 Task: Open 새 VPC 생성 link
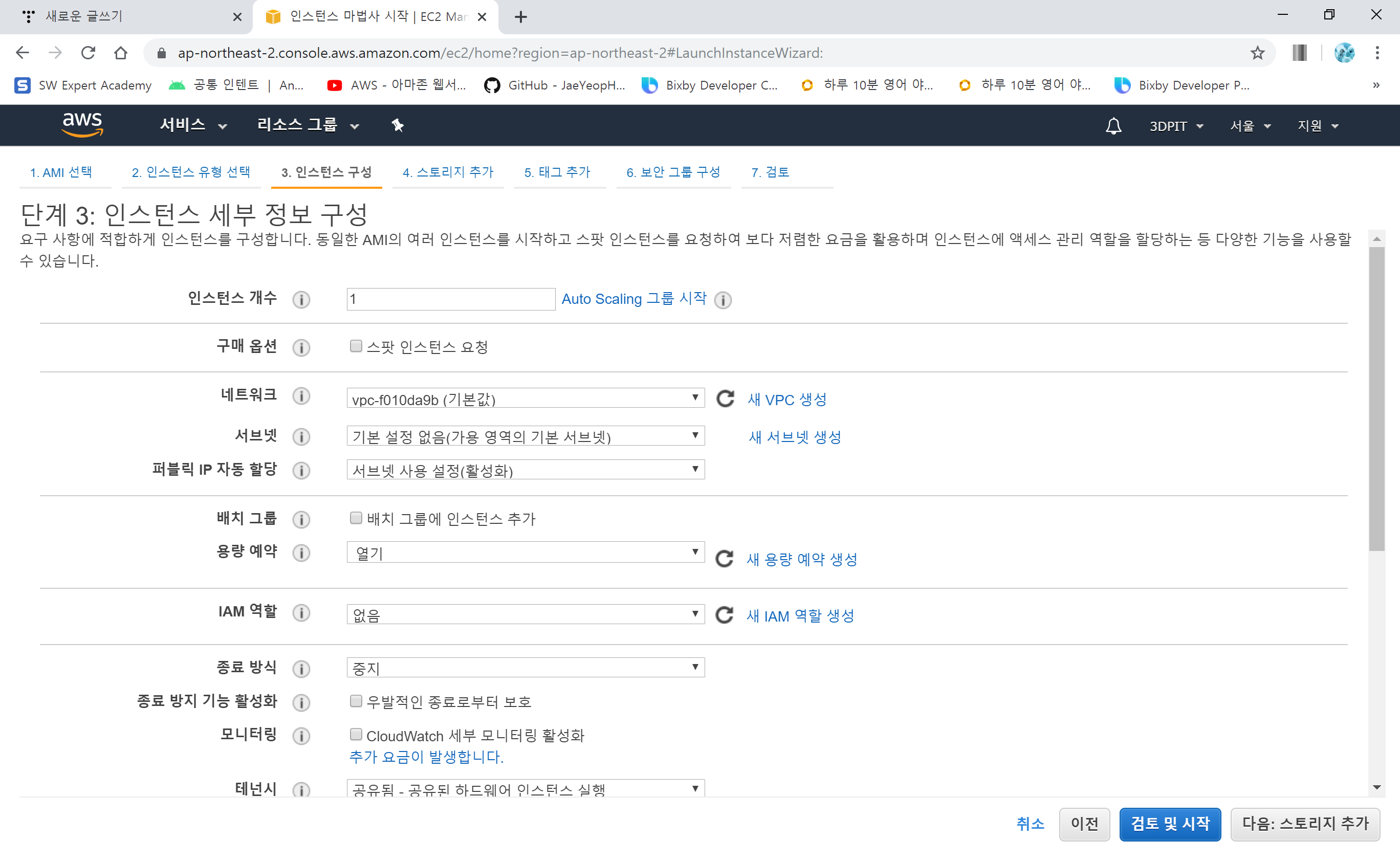787,400
